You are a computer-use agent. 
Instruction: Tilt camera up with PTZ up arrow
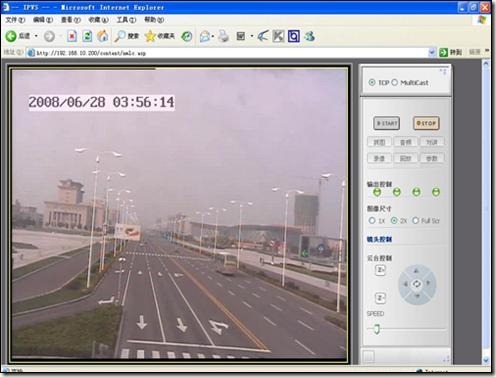point(416,271)
